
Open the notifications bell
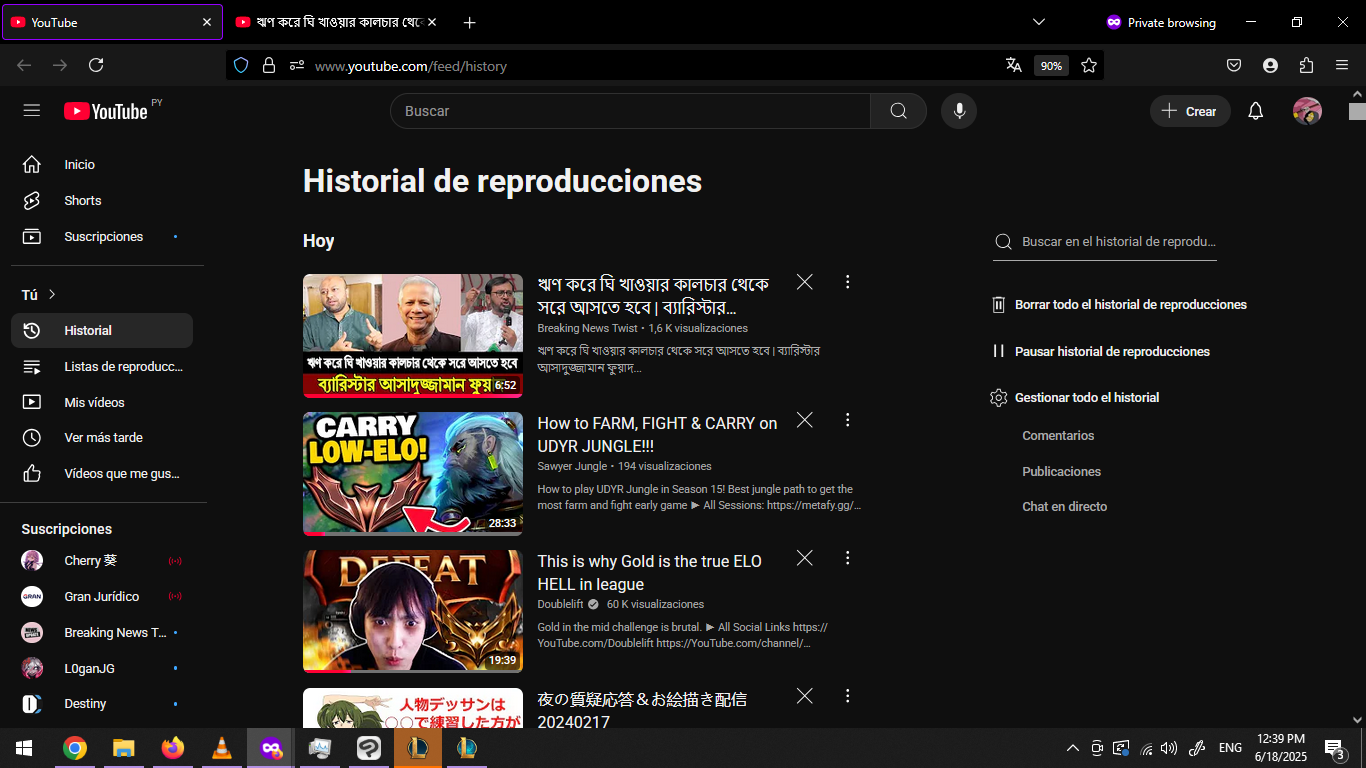[1256, 111]
